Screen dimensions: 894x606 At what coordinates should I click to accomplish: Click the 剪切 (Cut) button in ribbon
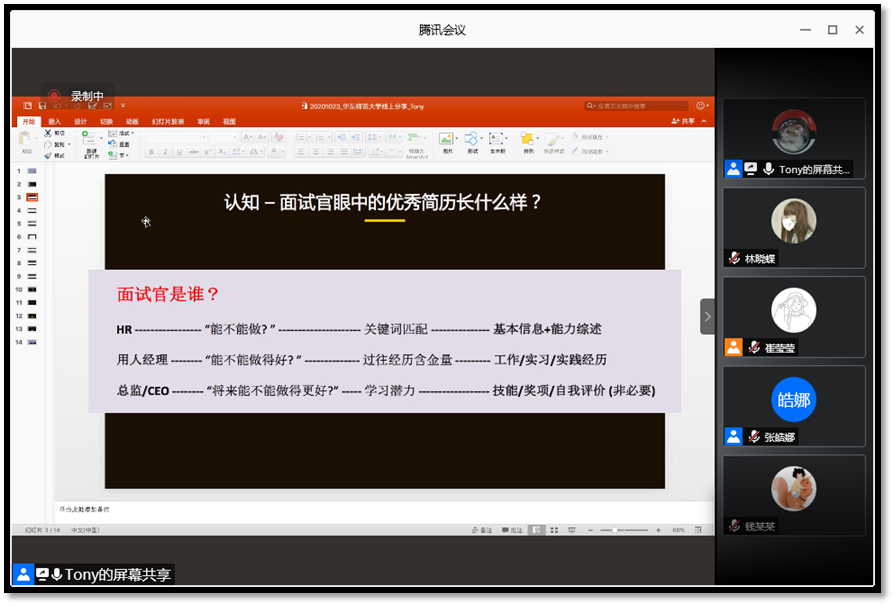pos(57,133)
